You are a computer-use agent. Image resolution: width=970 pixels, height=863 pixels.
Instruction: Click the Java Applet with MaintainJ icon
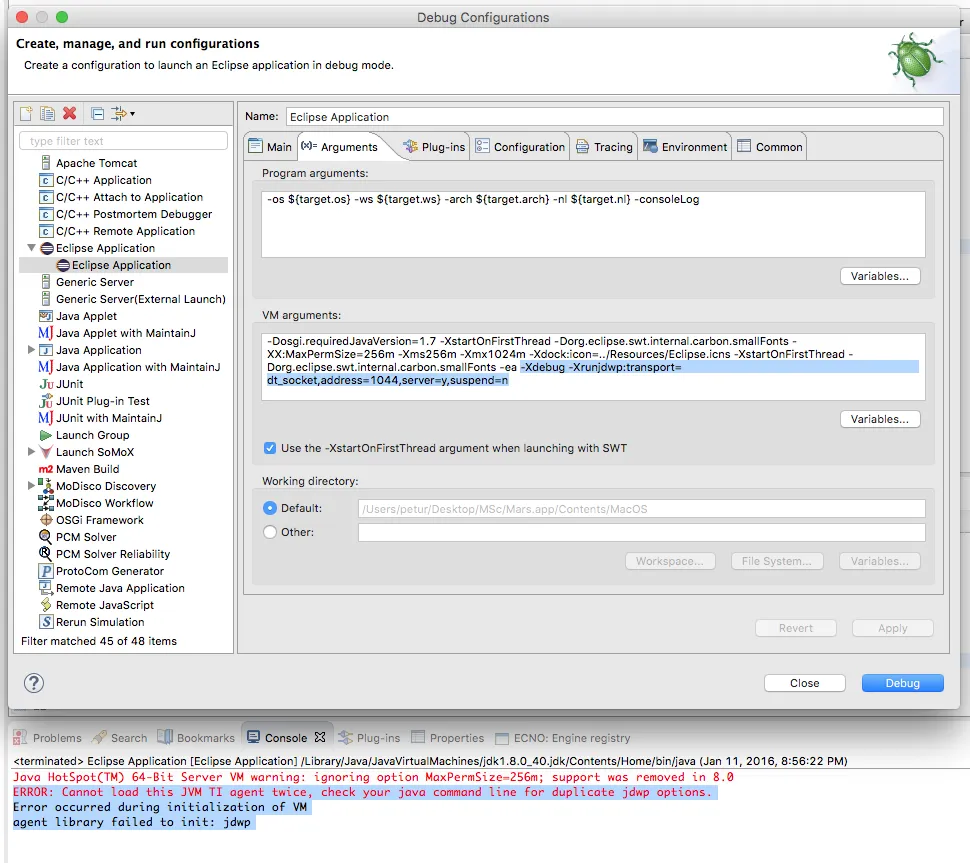tap(46, 333)
